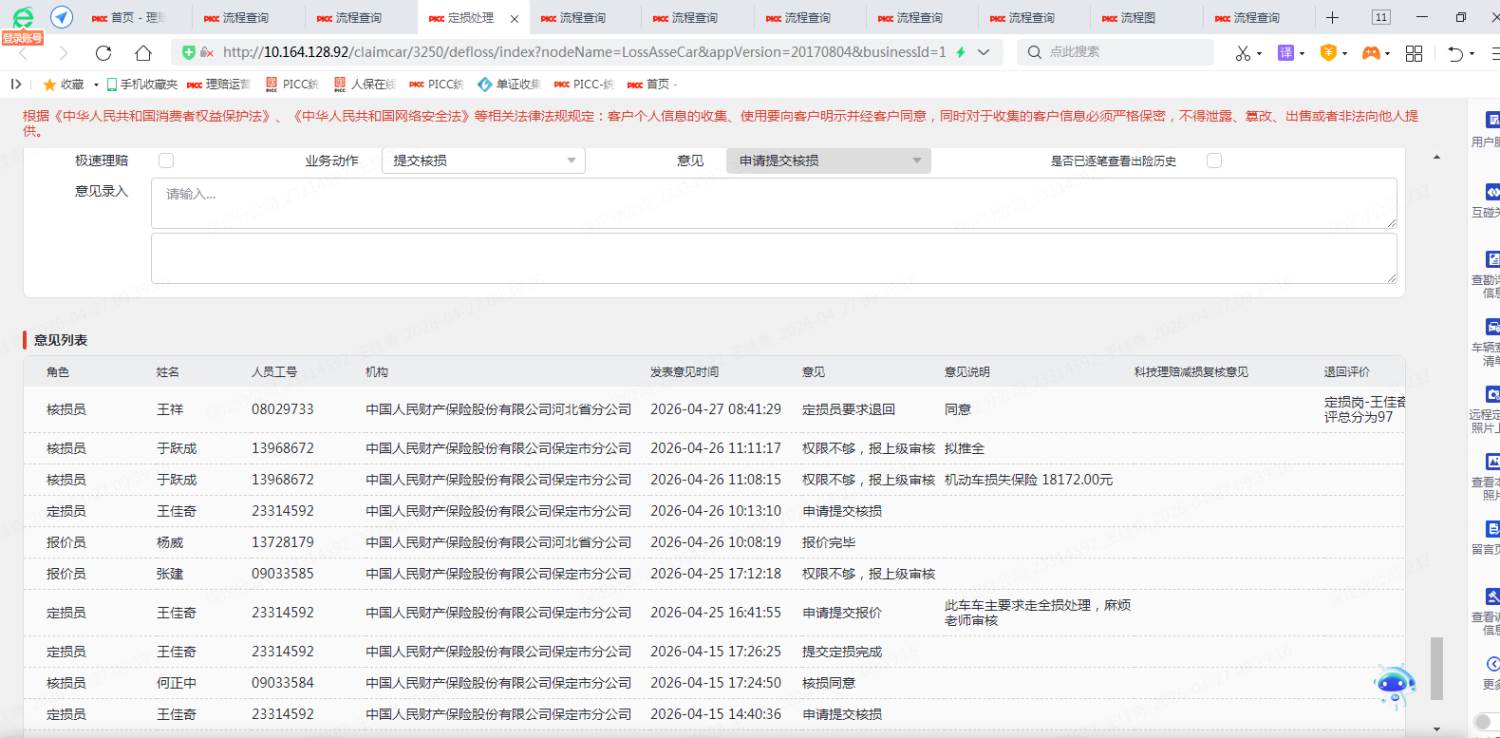This screenshot has width=1500, height=738.
Task: Expand the address bar history dropdown
Action: click(983, 52)
